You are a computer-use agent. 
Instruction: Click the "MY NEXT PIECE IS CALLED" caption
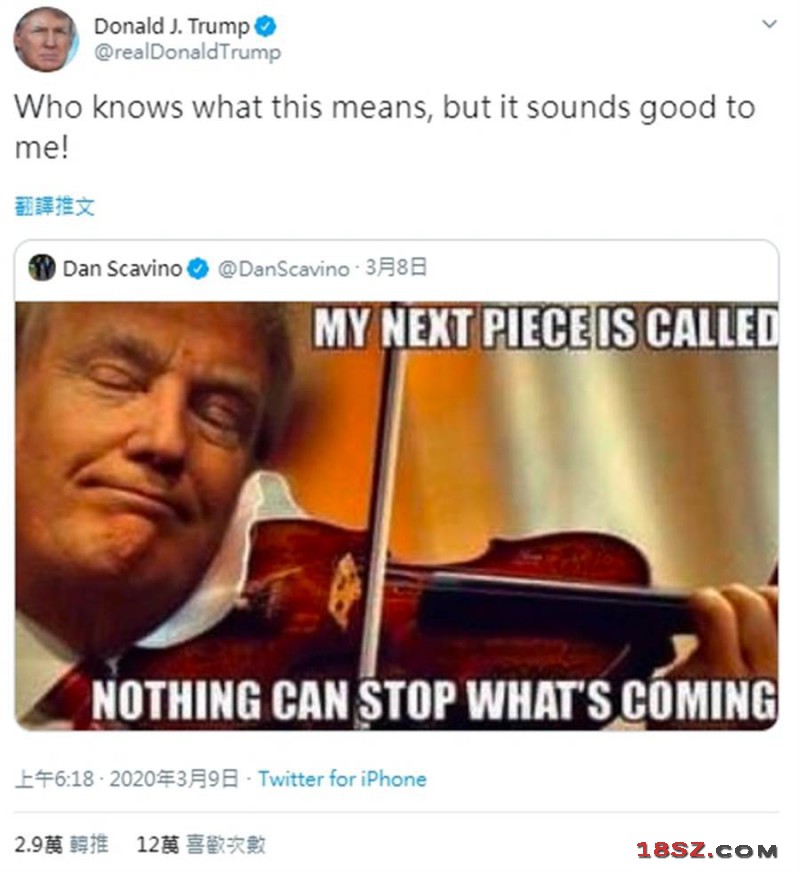click(545, 329)
